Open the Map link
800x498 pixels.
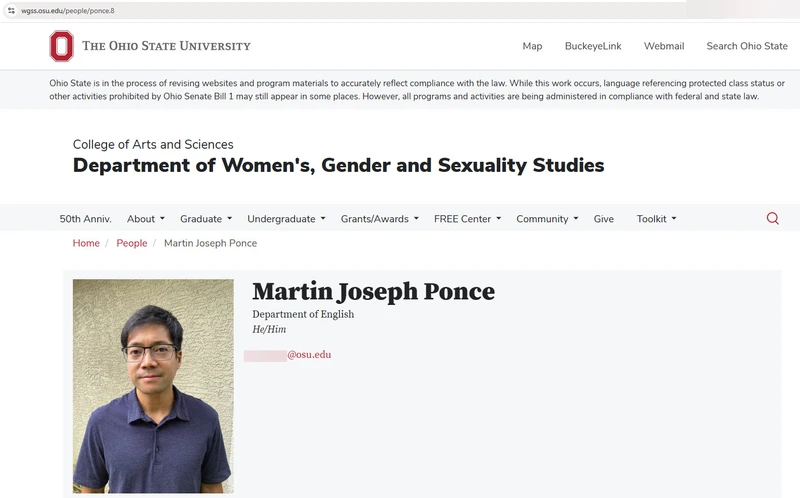(x=532, y=46)
